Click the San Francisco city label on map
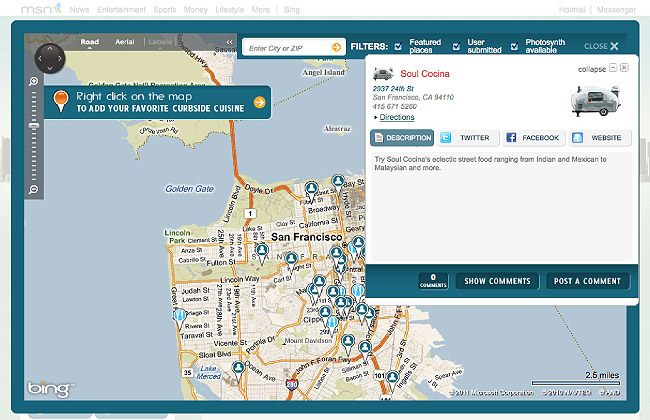 (307, 237)
